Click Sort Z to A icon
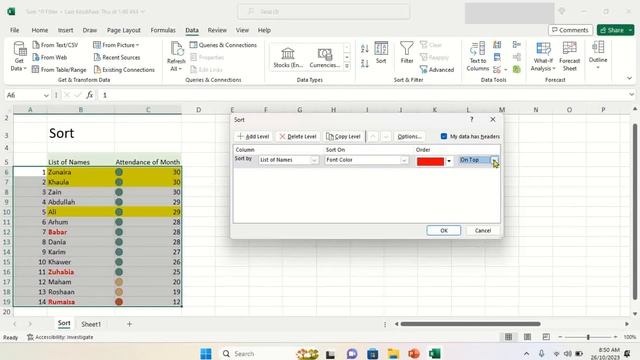The image size is (640, 360). pos(365,63)
